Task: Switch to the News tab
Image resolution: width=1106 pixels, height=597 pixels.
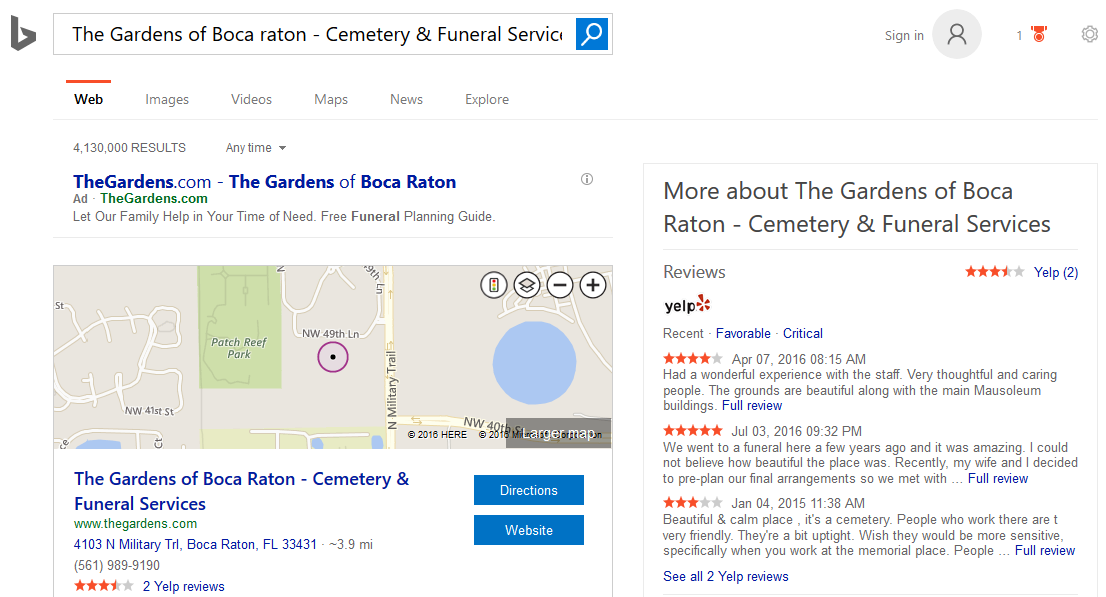Action: 406,100
